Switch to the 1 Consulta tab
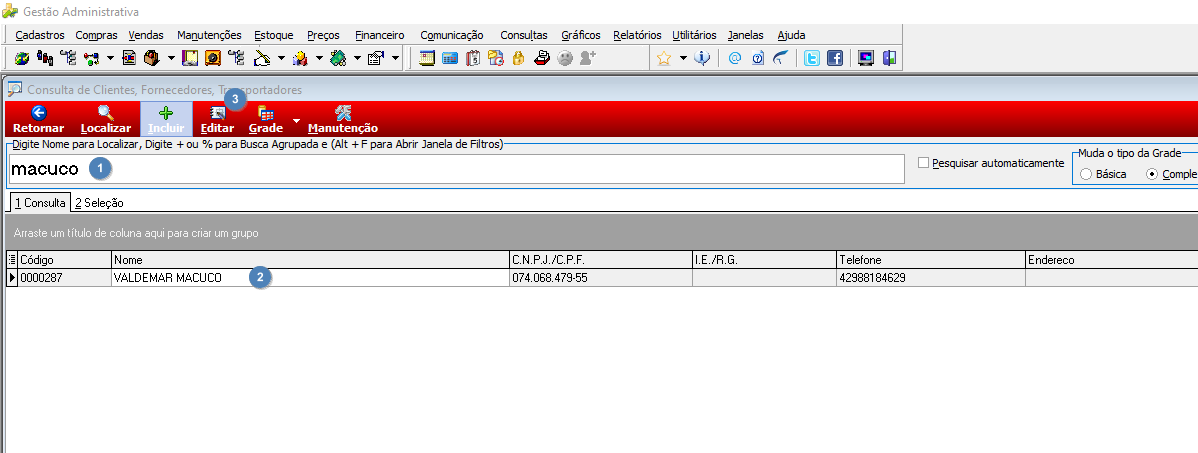 40,202
